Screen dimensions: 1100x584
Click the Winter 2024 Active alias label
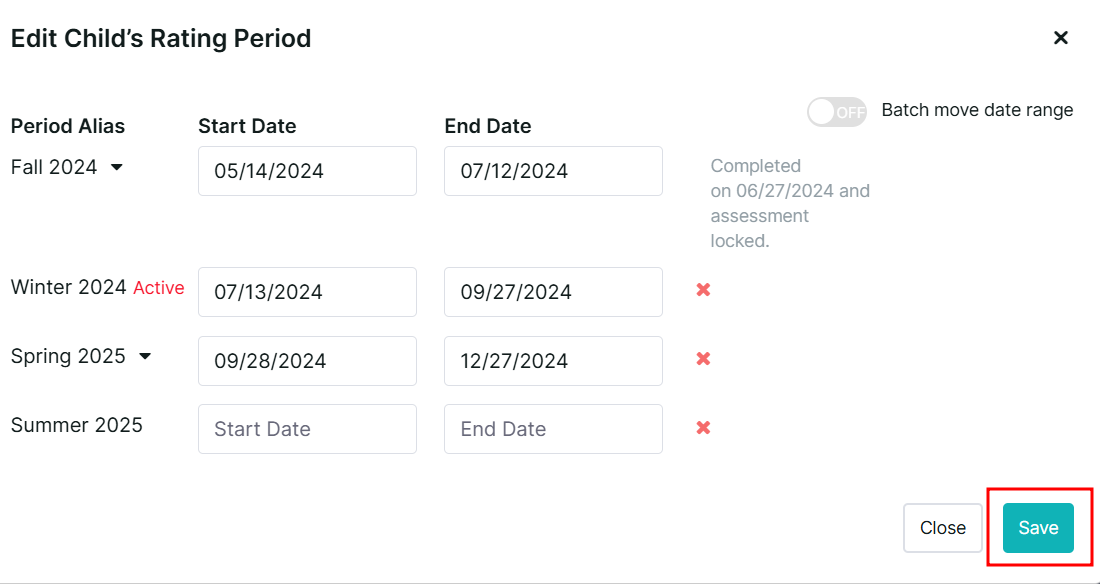97,288
